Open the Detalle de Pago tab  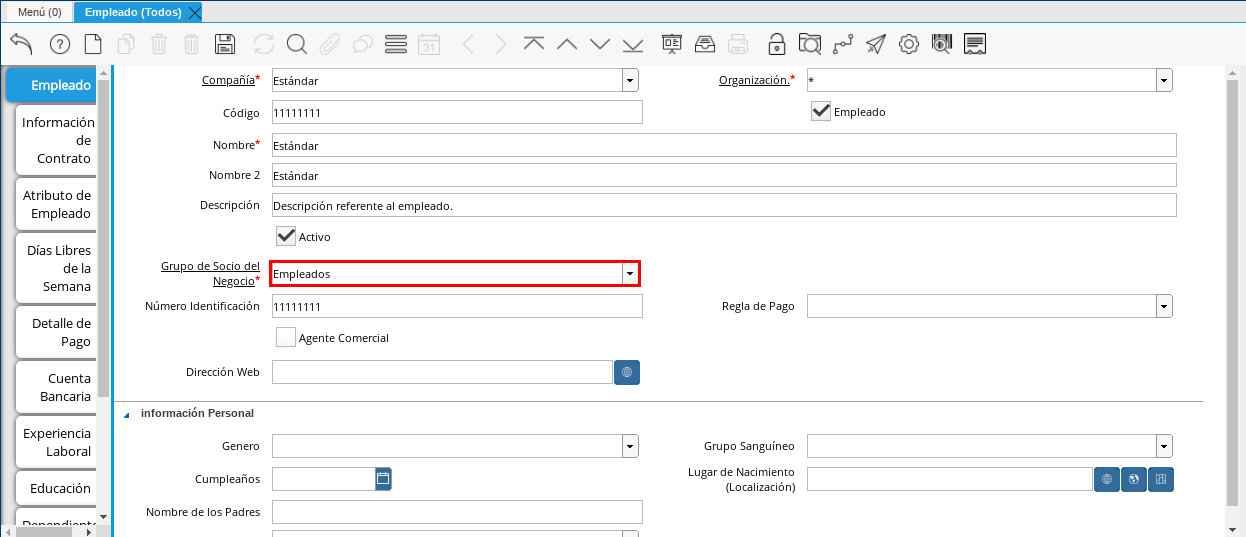click(57, 332)
